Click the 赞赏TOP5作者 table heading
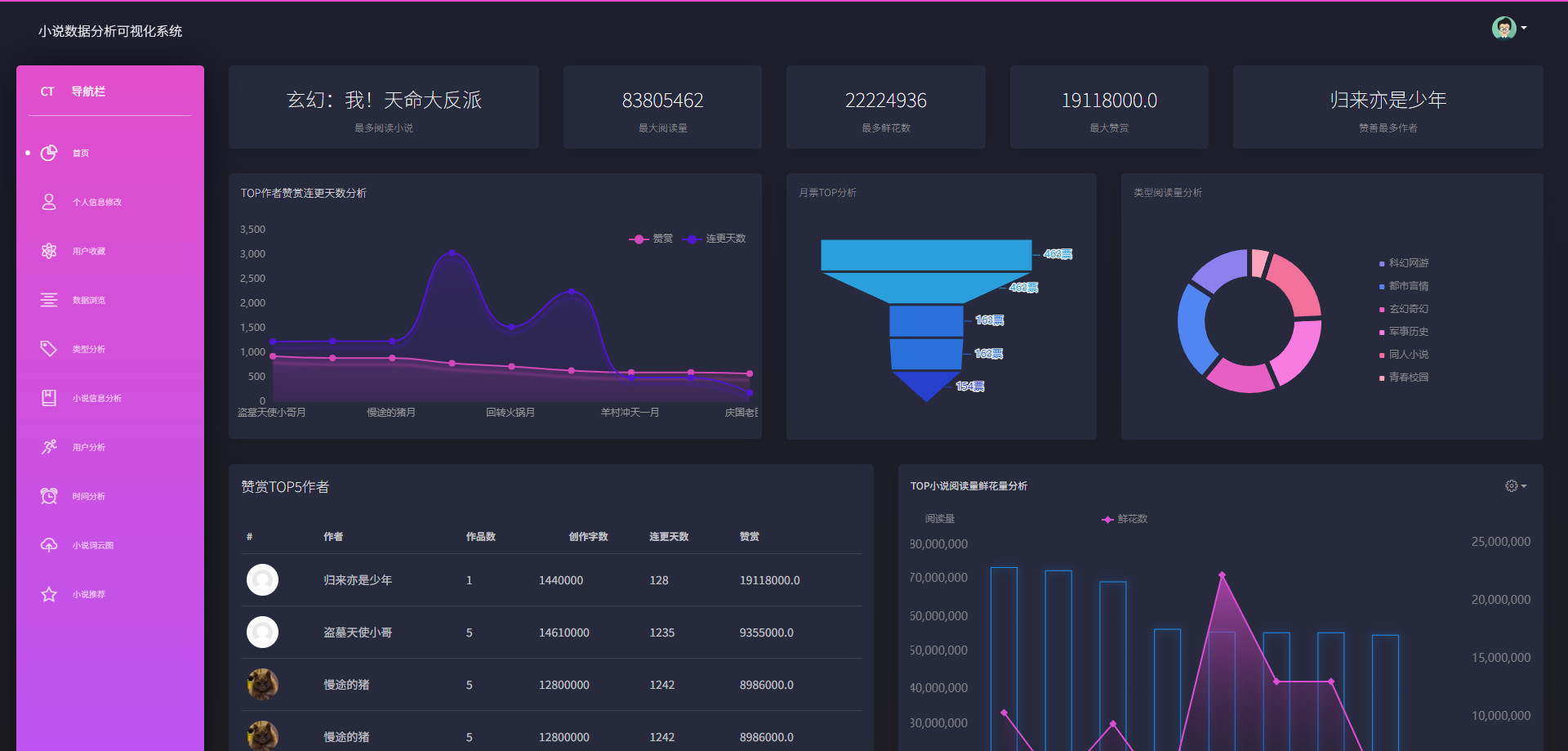Image resolution: width=1568 pixels, height=751 pixels. click(x=285, y=487)
